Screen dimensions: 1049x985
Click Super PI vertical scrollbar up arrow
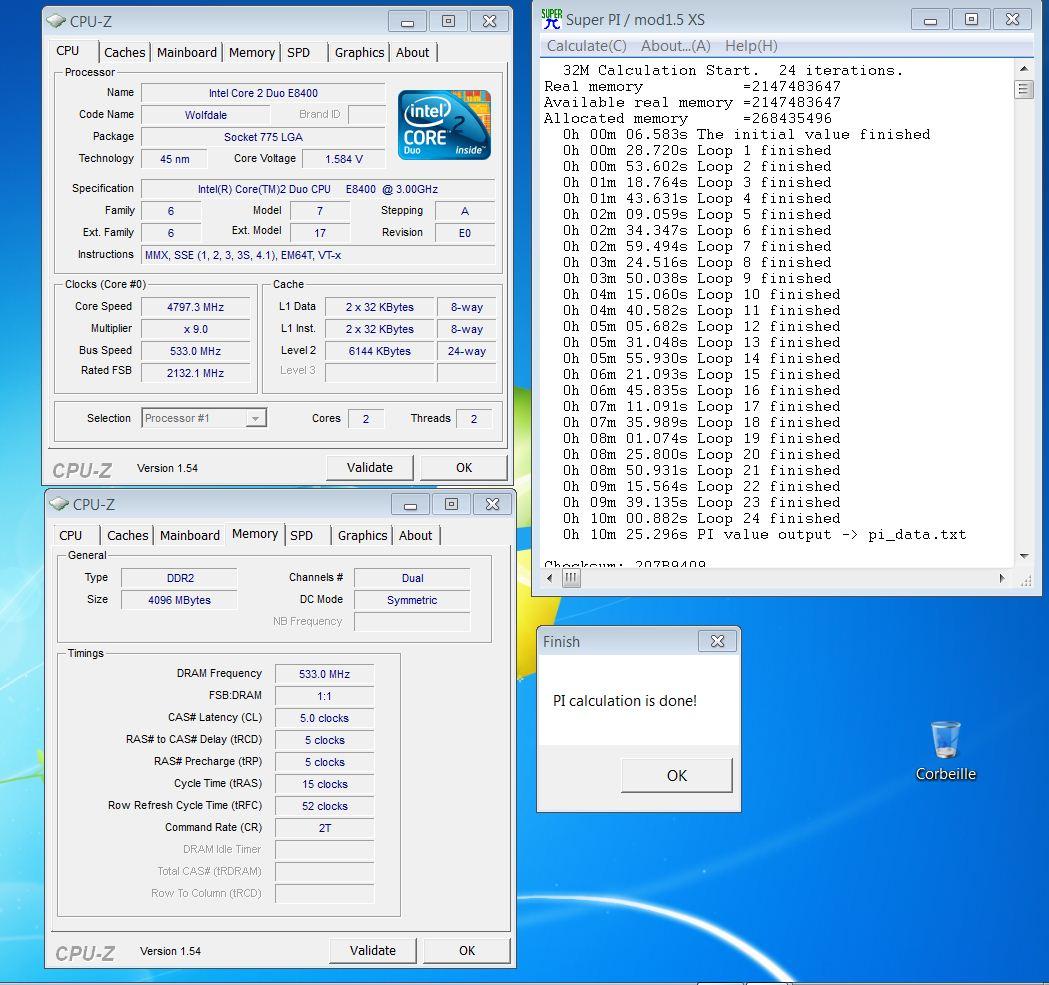pyautogui.click(x=1024, y=69)
